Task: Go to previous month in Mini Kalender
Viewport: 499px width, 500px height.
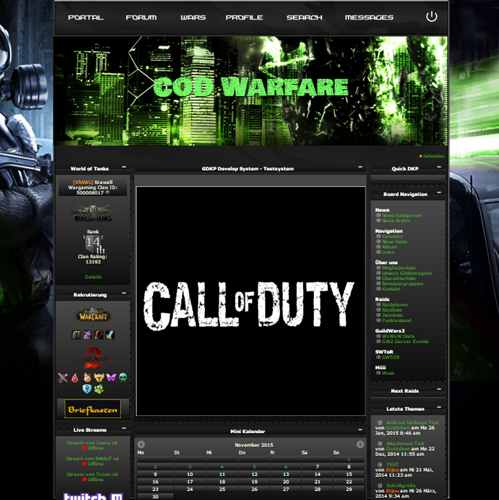Action: [x=141, y=444]
